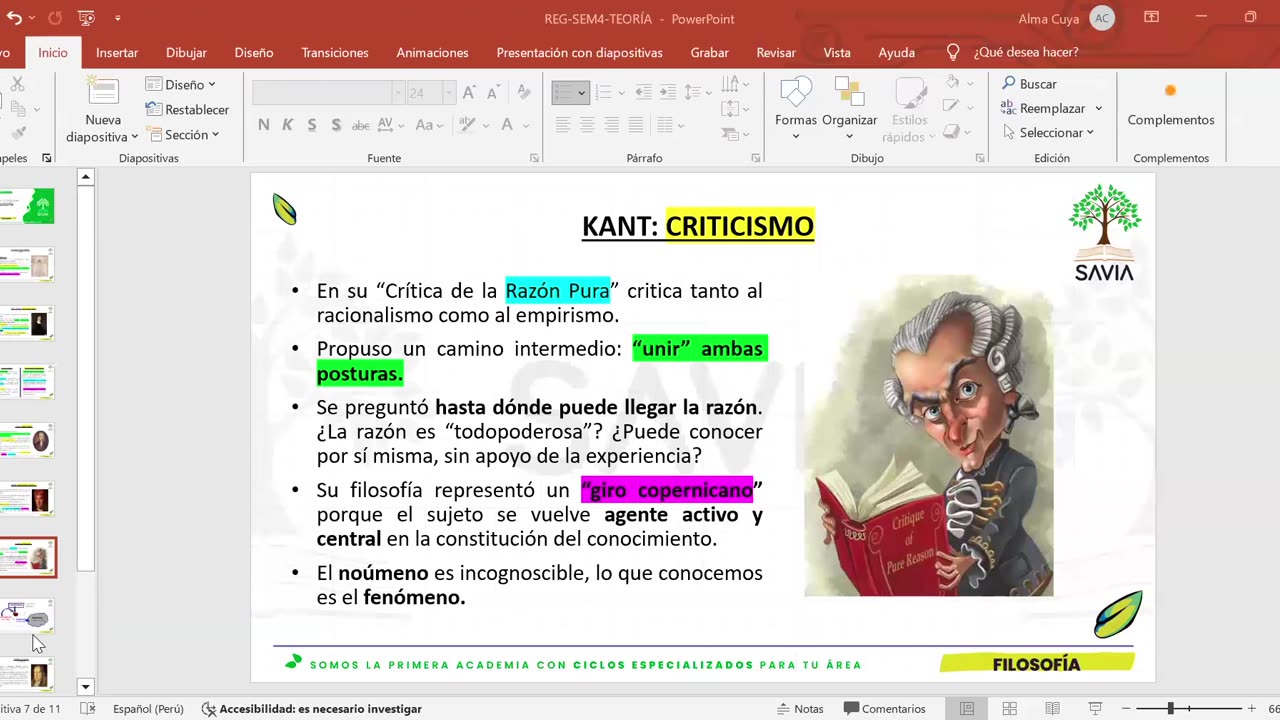Viewport: 1280px width, 720px height.
Task: Select the currently highlighted Kant slide thumbnail
Action: 28,557
